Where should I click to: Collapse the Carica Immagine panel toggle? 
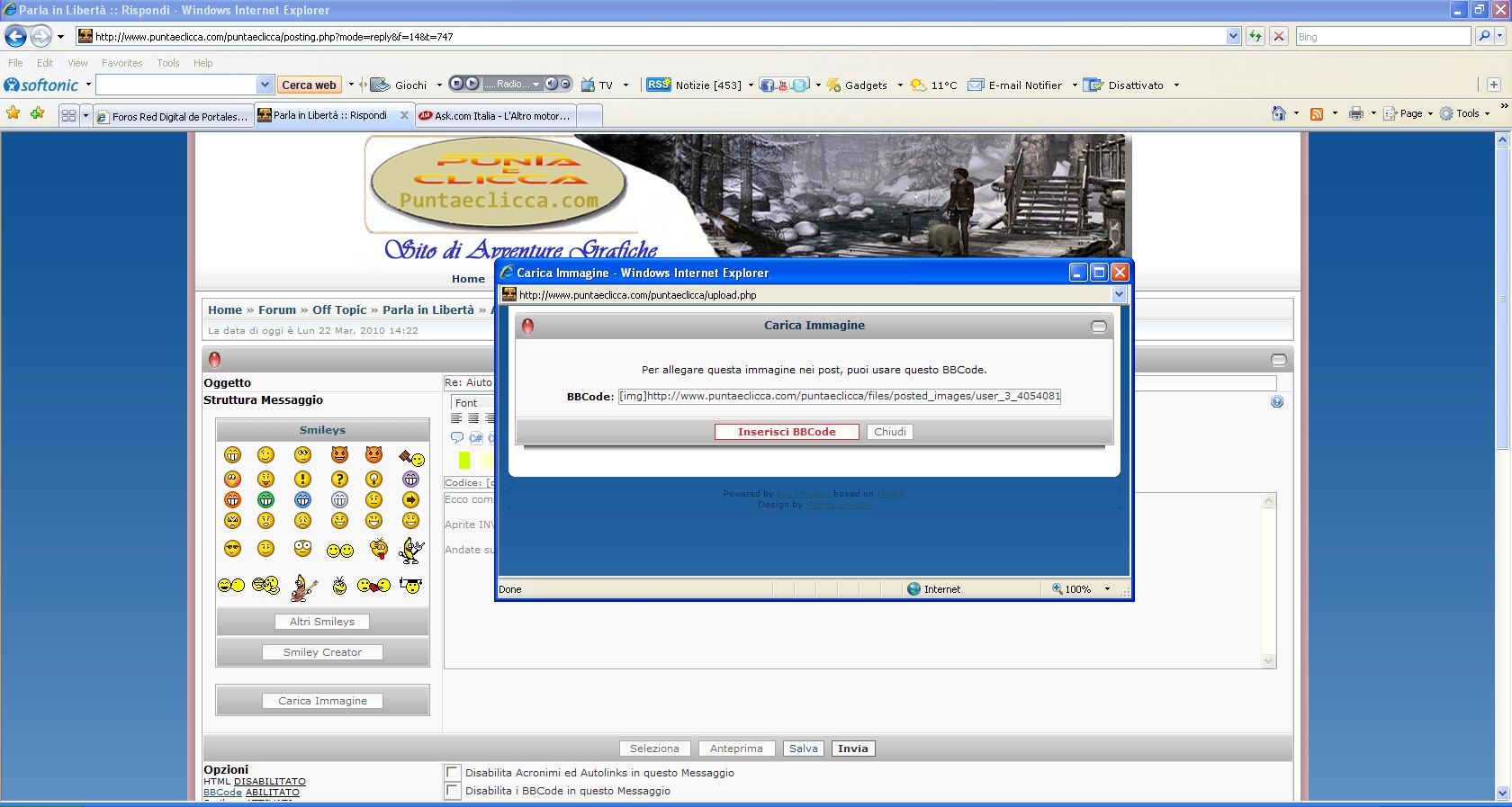point(1098,326)
